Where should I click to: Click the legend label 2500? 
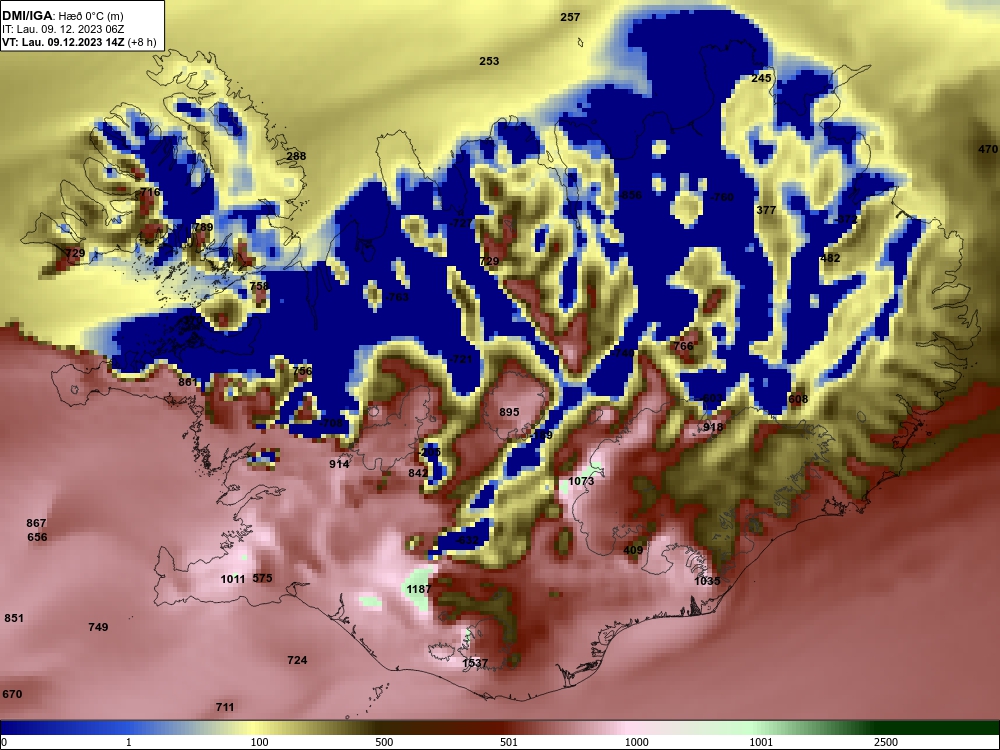pos(886,742)
